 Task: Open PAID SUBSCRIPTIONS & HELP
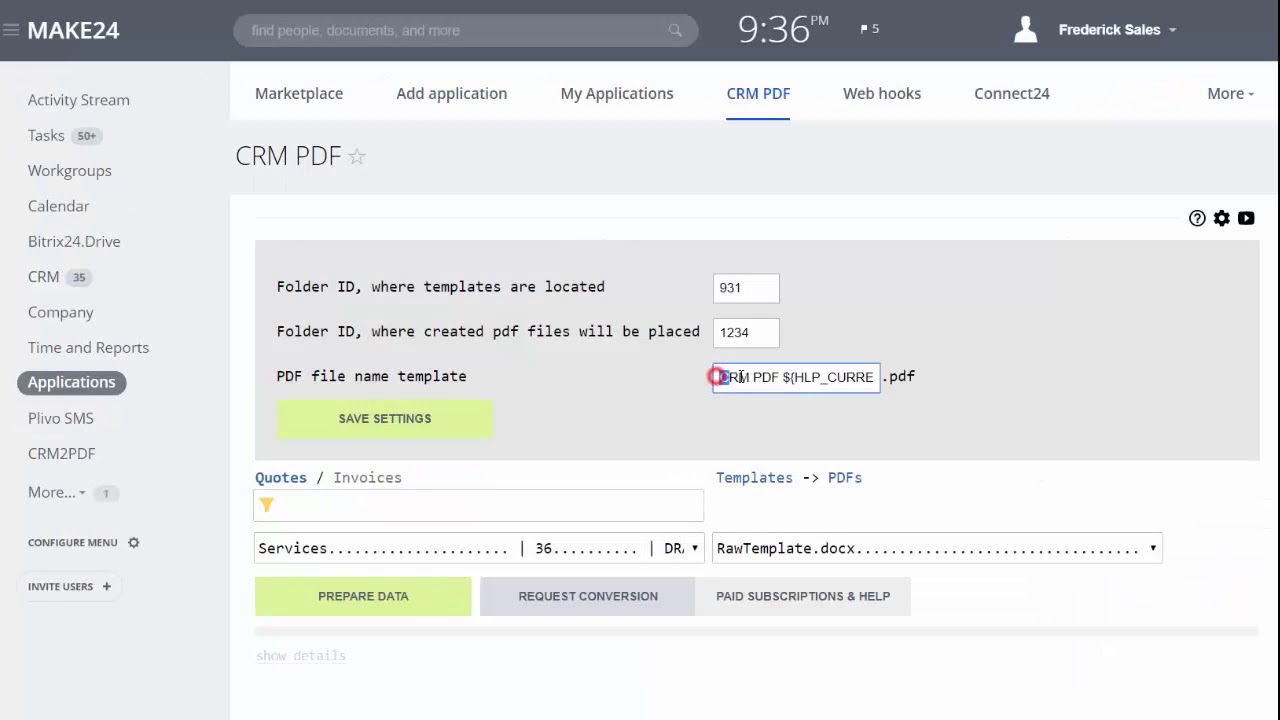[803, 596]
